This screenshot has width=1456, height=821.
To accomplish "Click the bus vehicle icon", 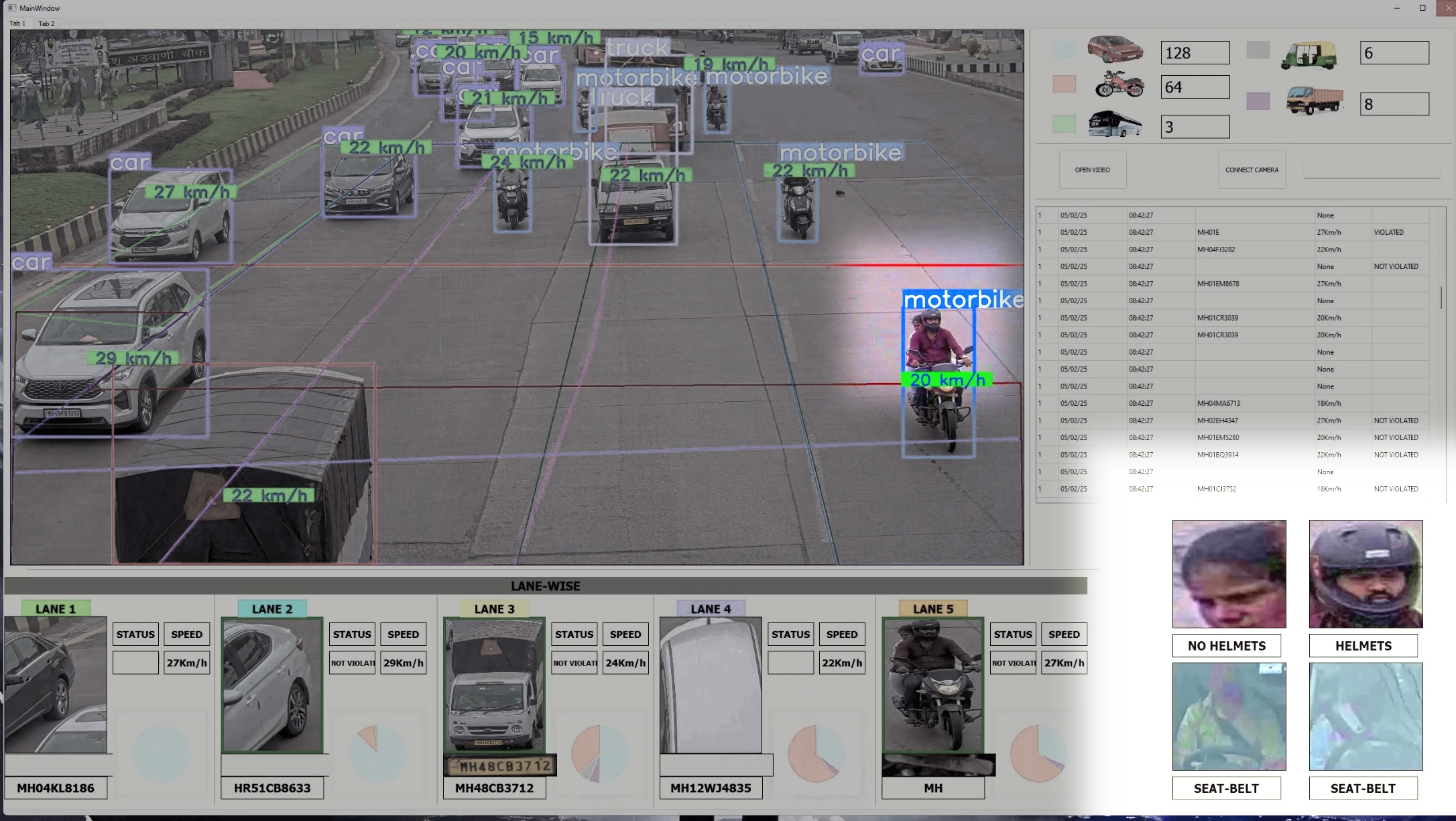I will [x=1115, y=124].
